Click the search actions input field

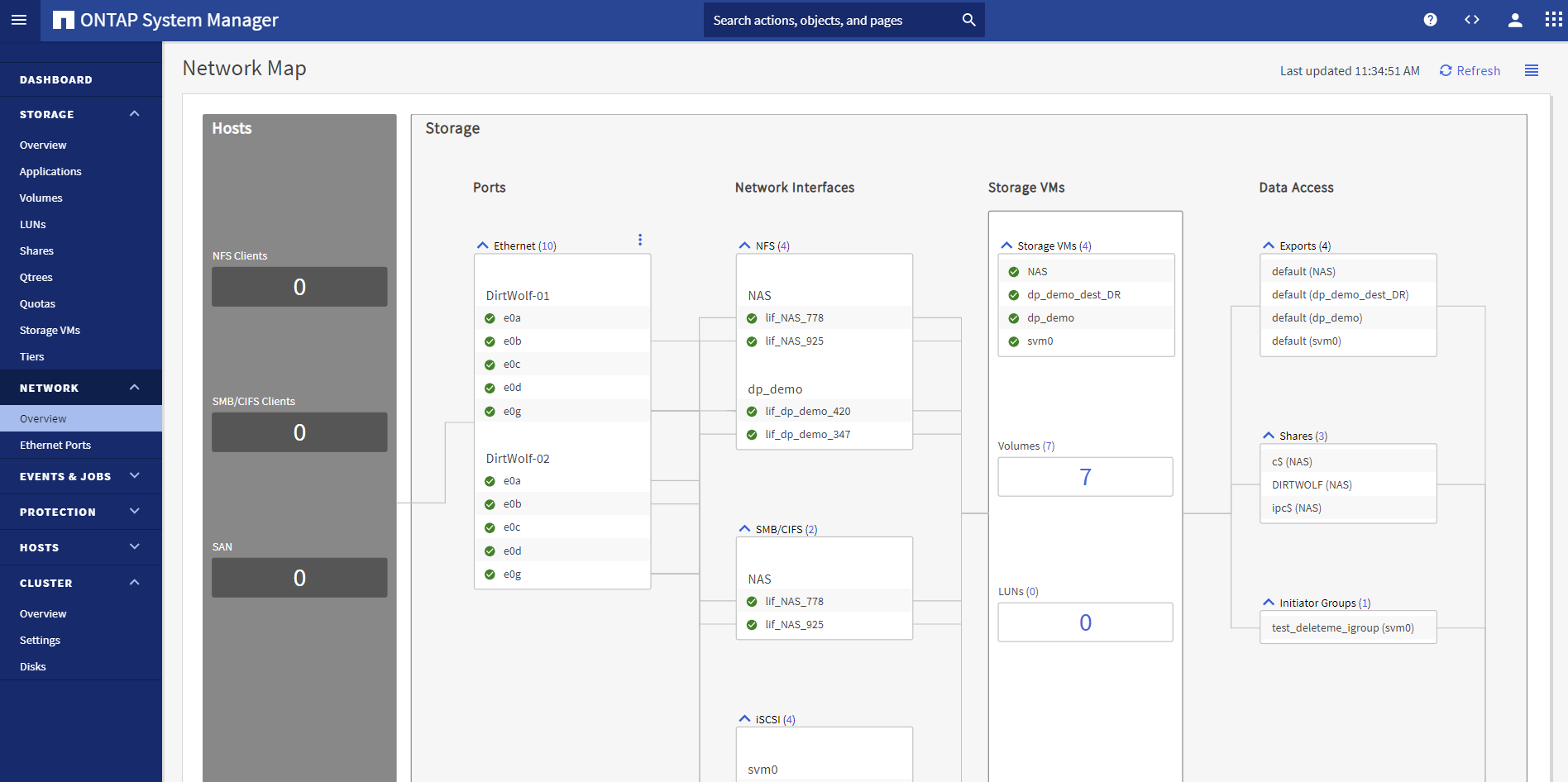(x=831, y=20)
